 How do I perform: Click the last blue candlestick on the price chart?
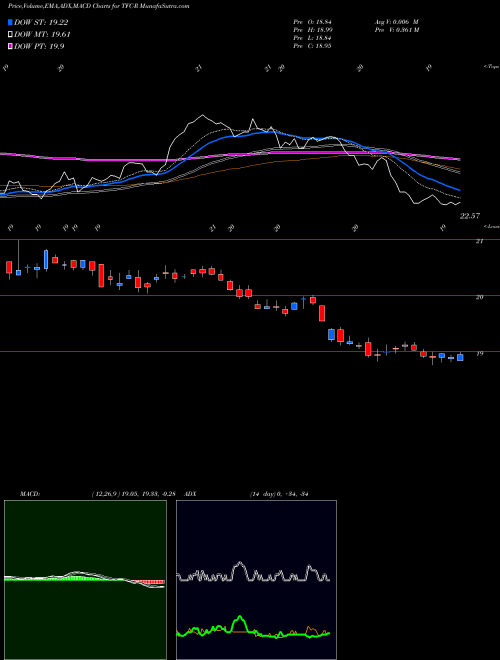(x=460, y=357)
